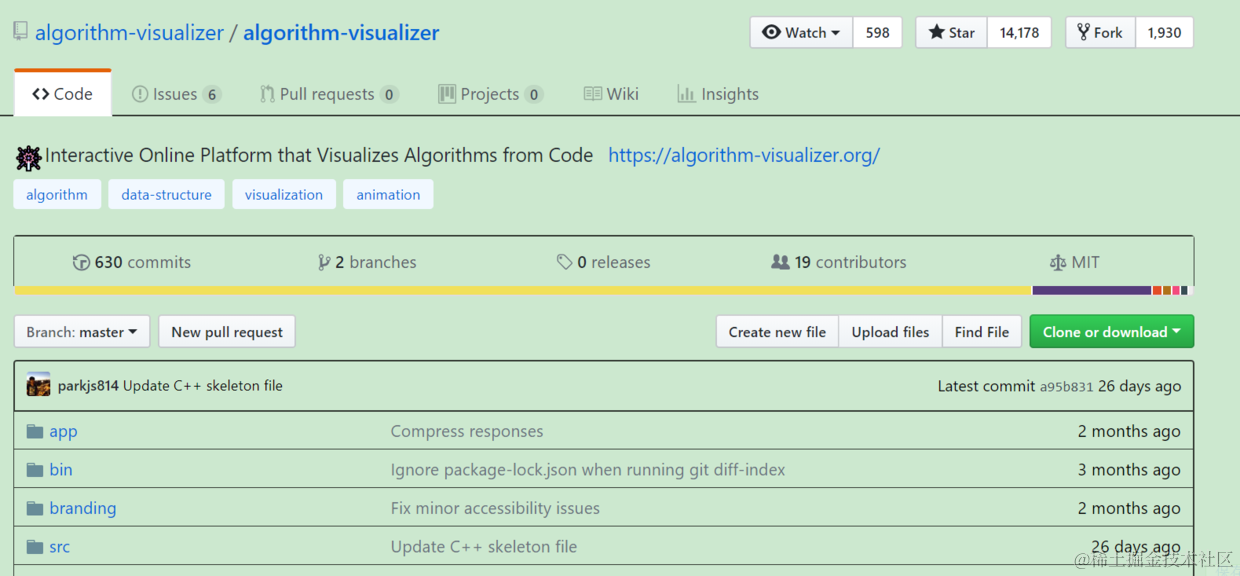Click Upload files button

click(890, 332)
